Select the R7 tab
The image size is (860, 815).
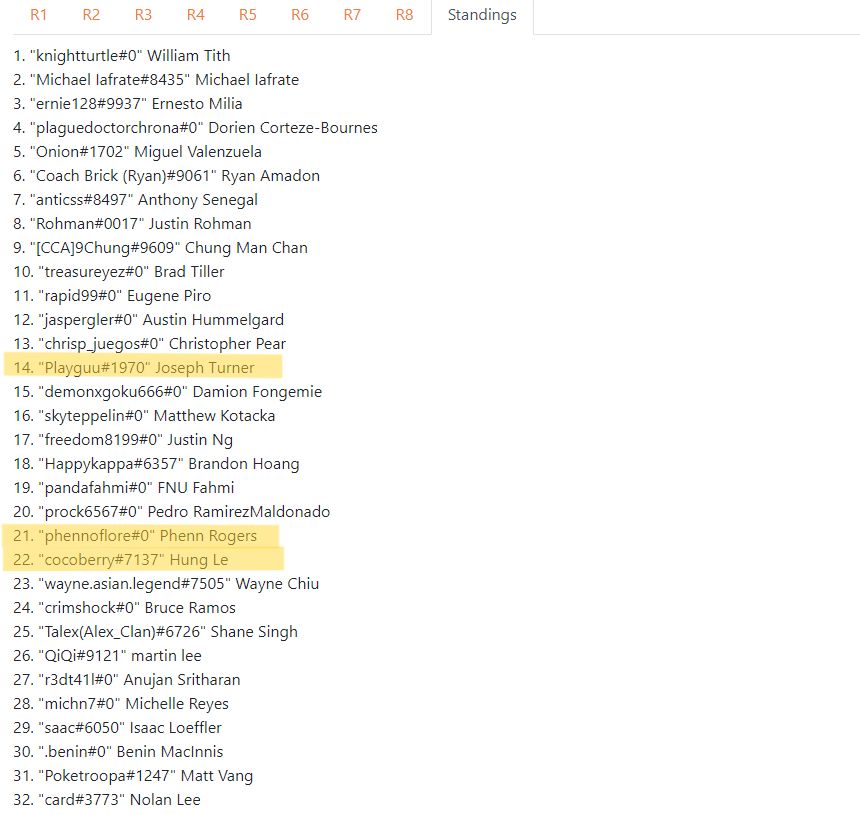point(351,15)
